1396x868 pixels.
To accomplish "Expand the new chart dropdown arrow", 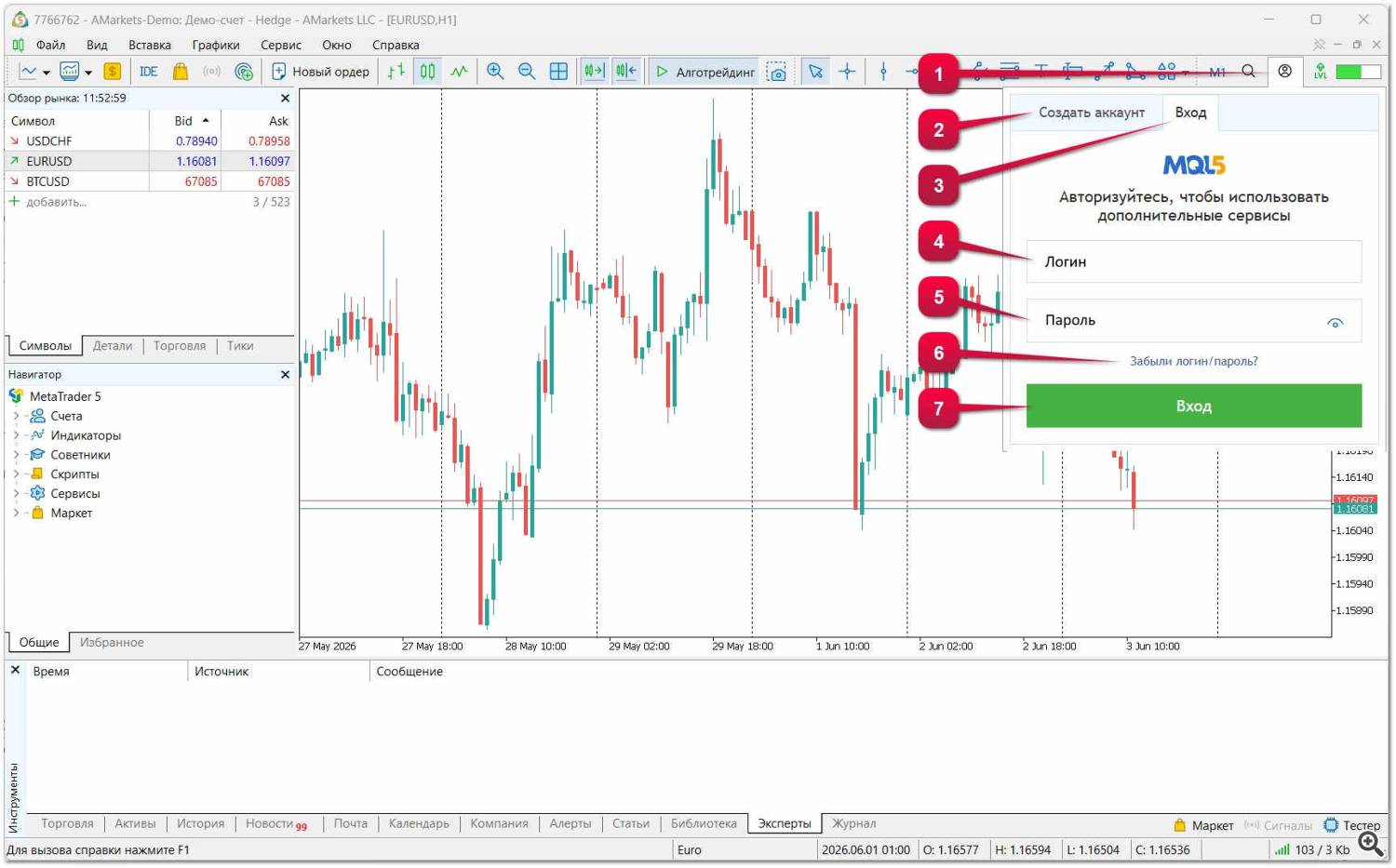I will tap(47, 73).
